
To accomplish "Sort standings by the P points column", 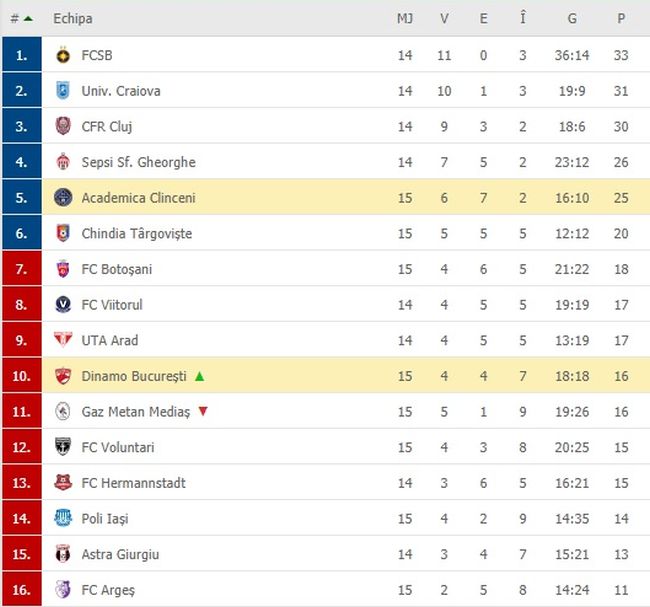I will pyautogui.click(x=621, y=18).
